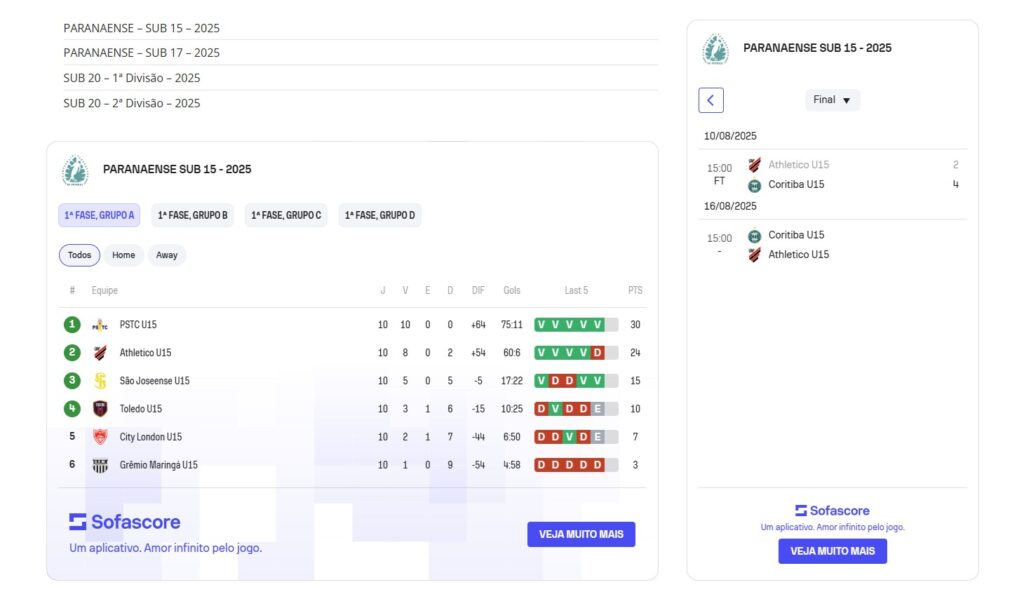Click PSTC U15 Last 5 form strip
The width and height of the screenshot is (1024, 594).
[x=576, y=324]
